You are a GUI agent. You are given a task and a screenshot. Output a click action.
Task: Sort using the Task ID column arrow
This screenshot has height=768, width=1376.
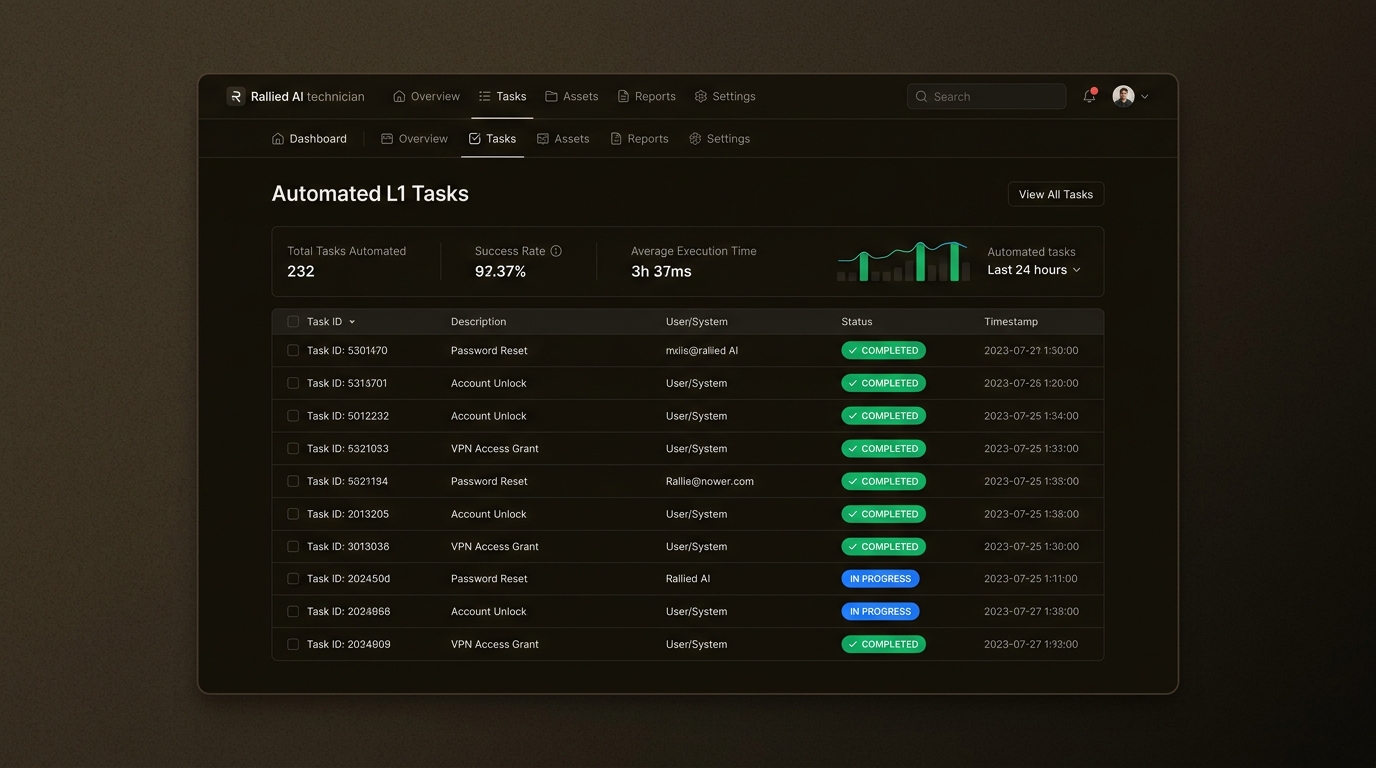[352, 322]
